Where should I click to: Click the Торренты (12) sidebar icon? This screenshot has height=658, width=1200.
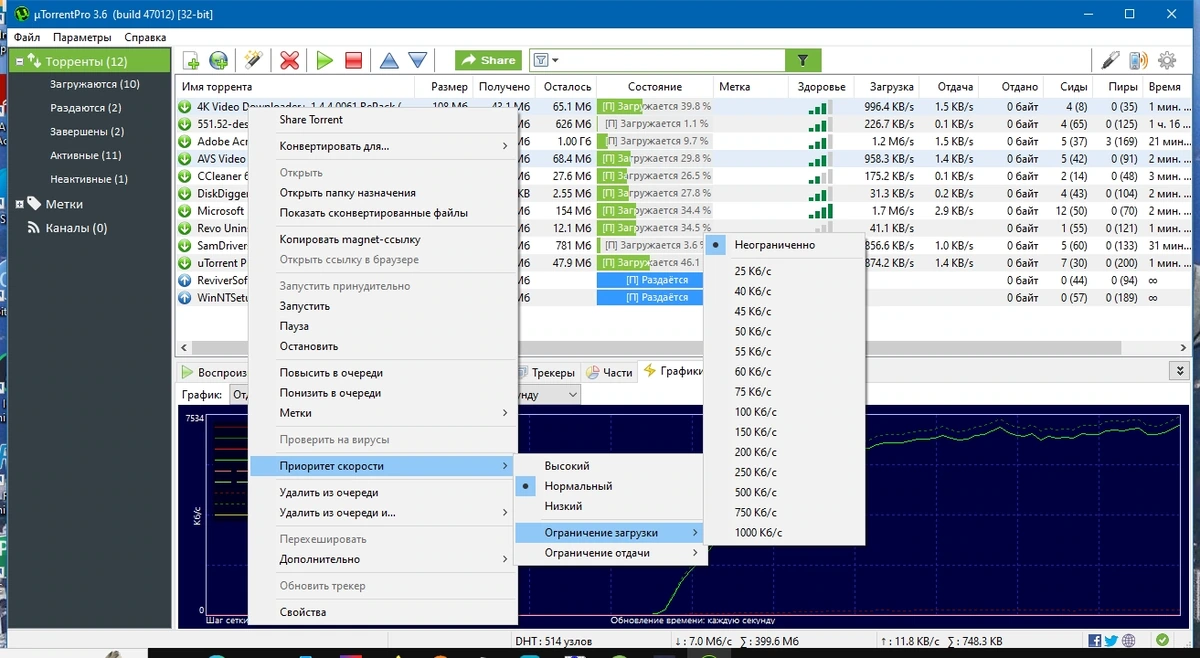point(34,61)
